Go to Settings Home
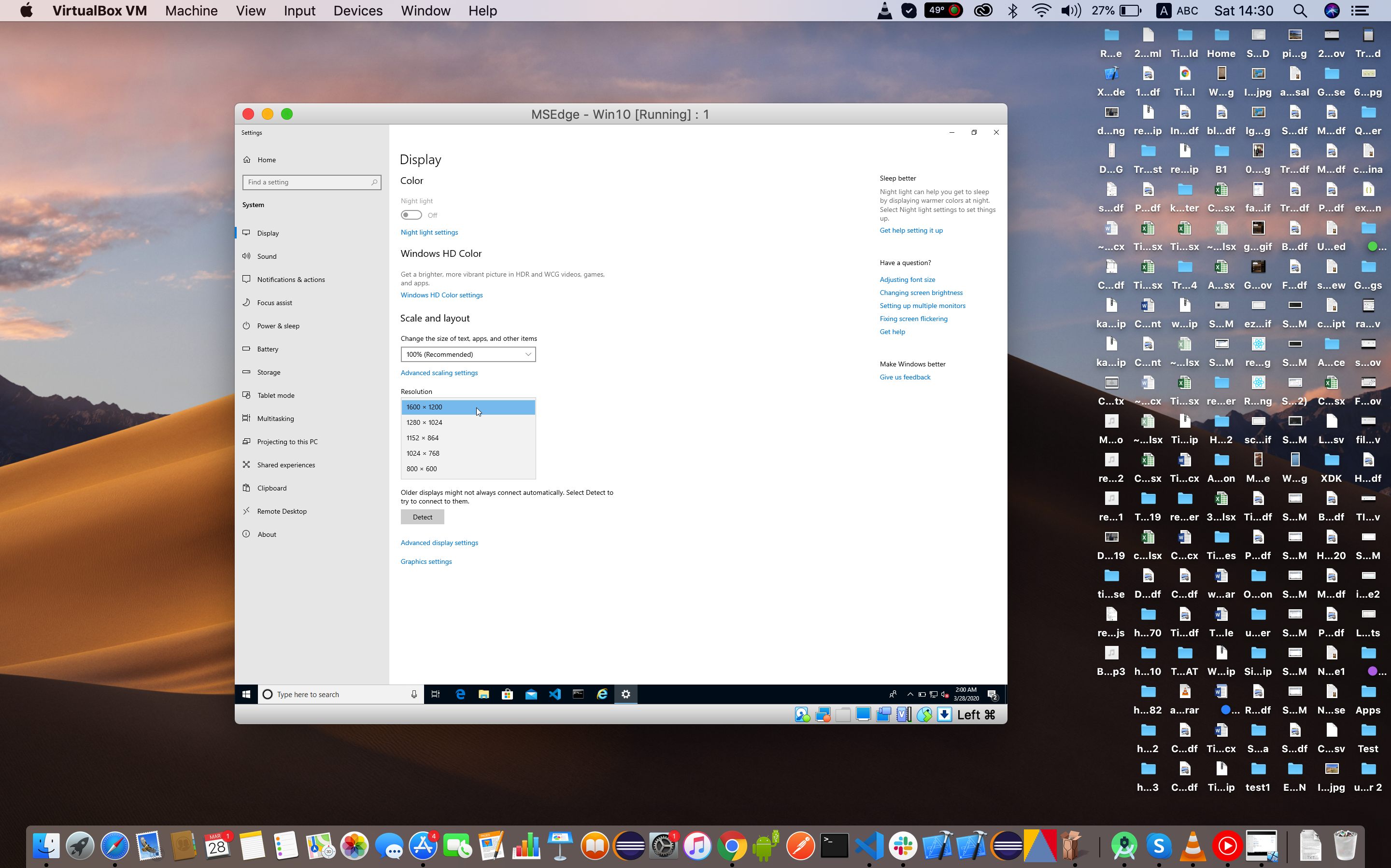 [311, 160]
